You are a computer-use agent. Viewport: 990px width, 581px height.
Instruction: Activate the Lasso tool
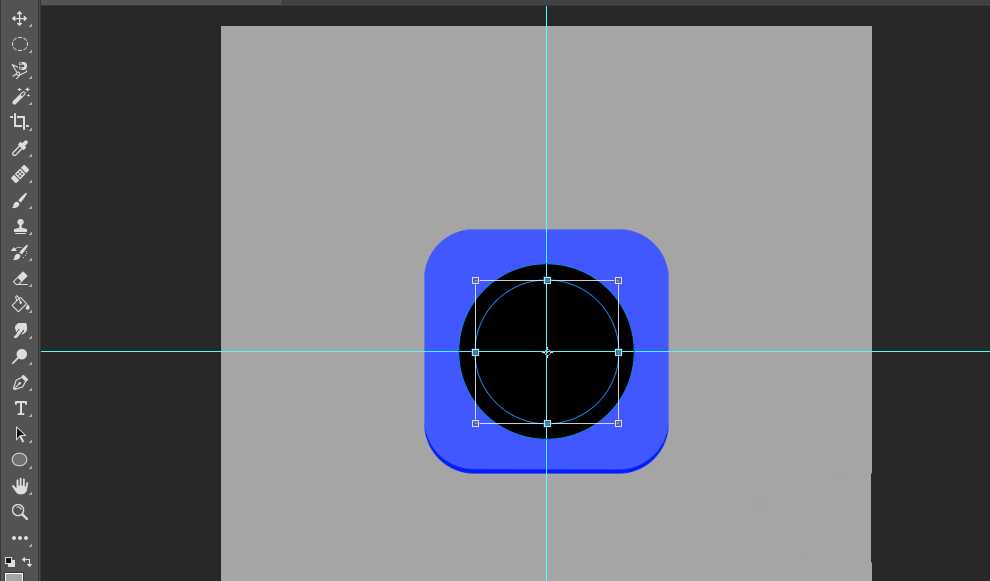pos(19,70)
